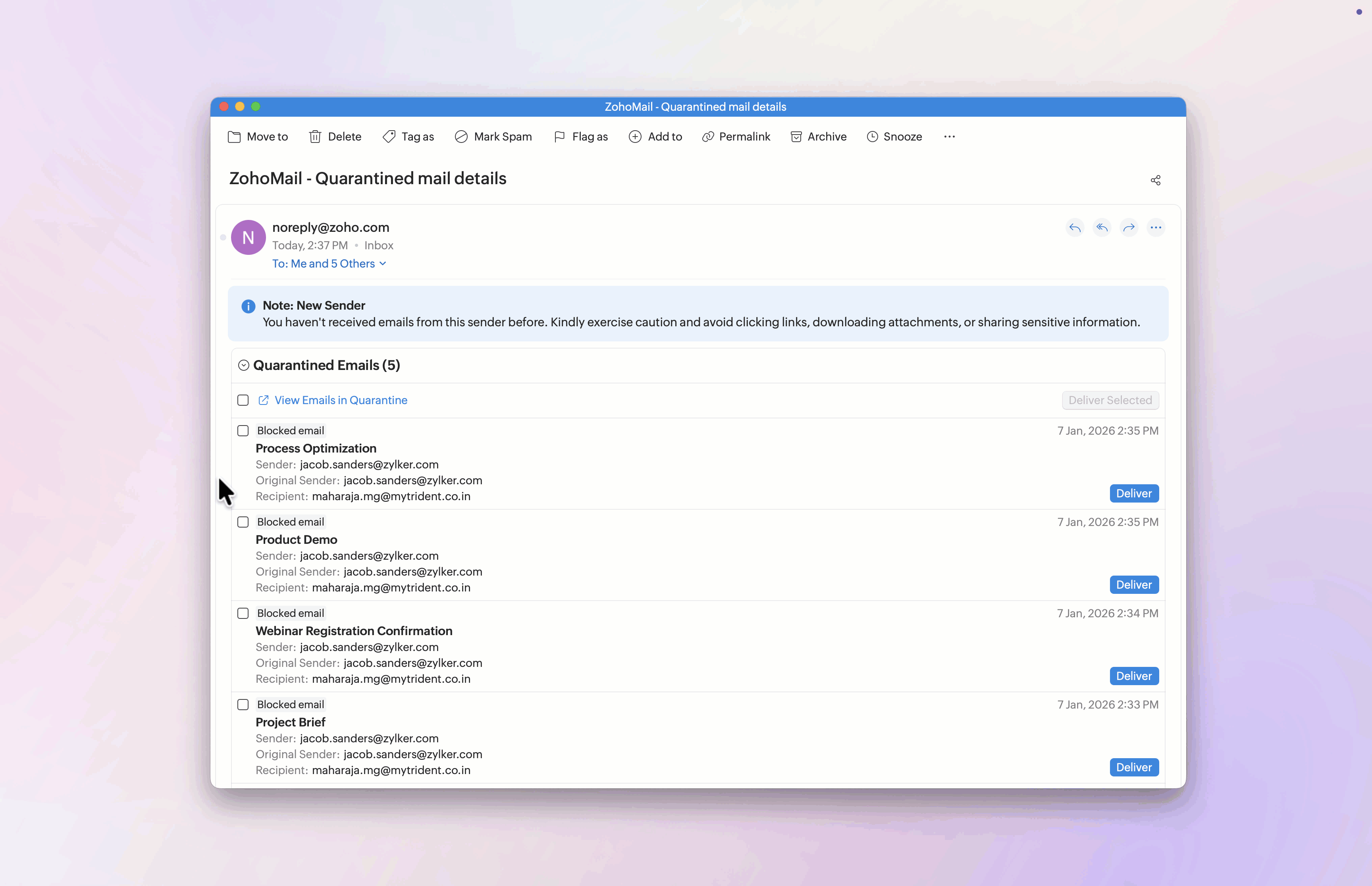Deliver the Webinar Registration Confirmation email
The height and width of the screenshot is (886, 1372).
tap(1133, 676)
